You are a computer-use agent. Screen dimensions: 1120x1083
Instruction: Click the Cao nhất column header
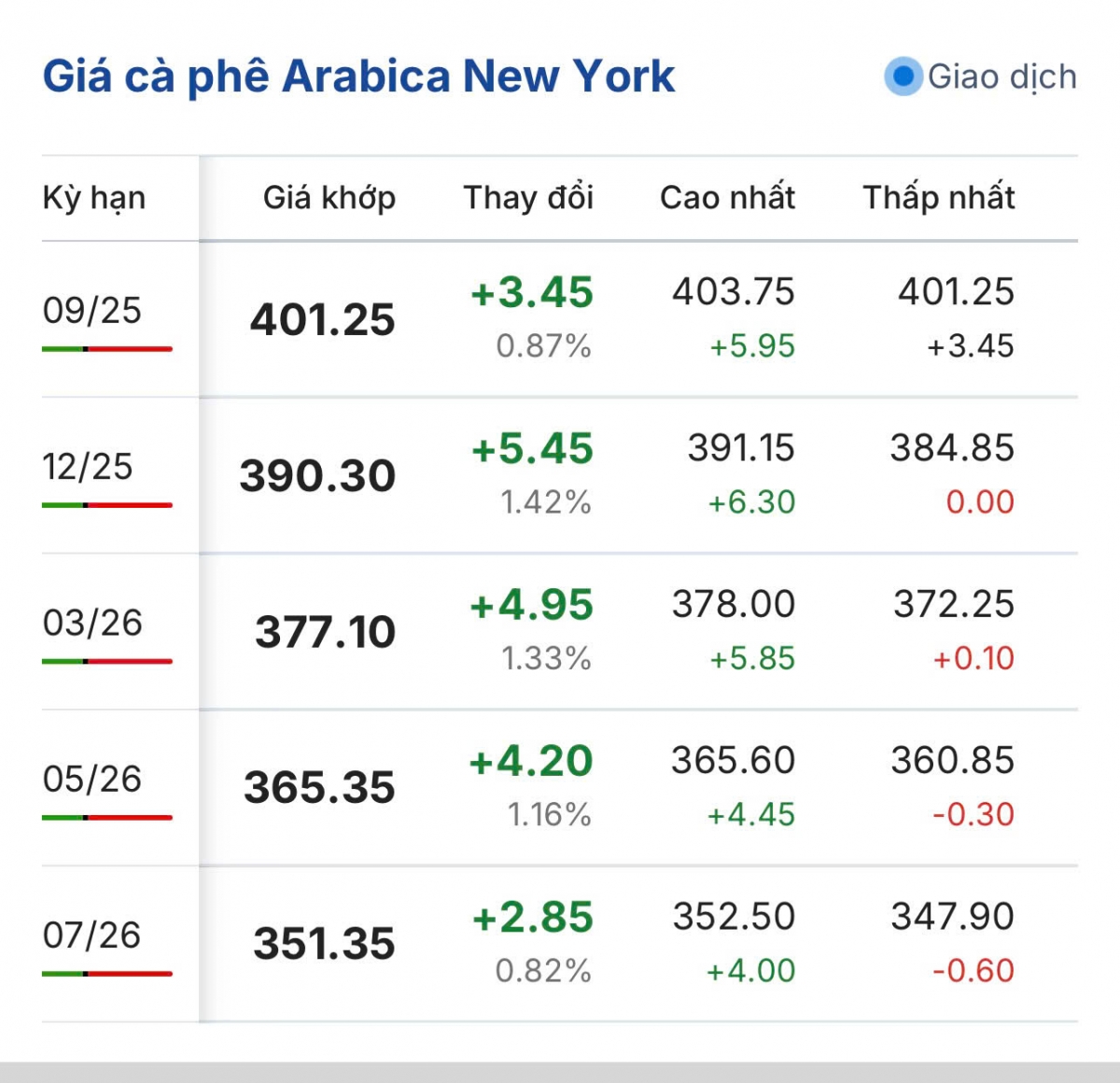click(x=727, y=198)
